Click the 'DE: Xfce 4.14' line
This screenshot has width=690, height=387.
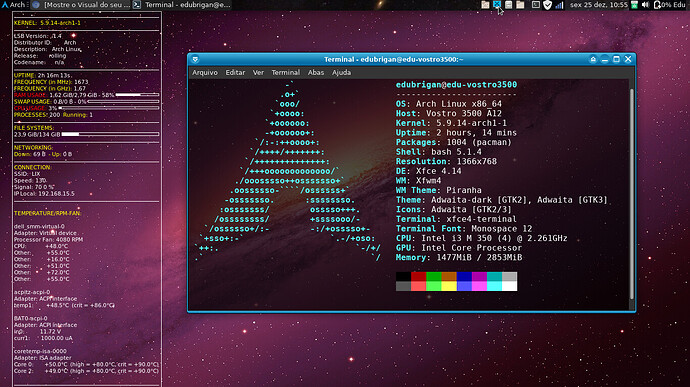click(428, 171)
